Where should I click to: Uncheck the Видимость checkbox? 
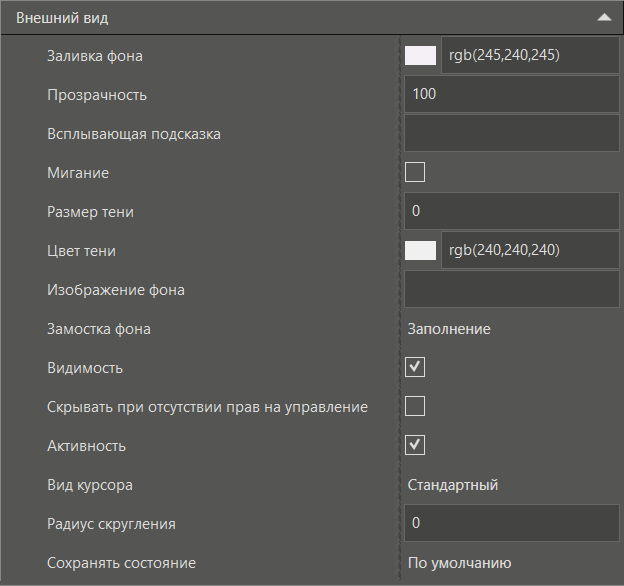[x=415, y=368]
